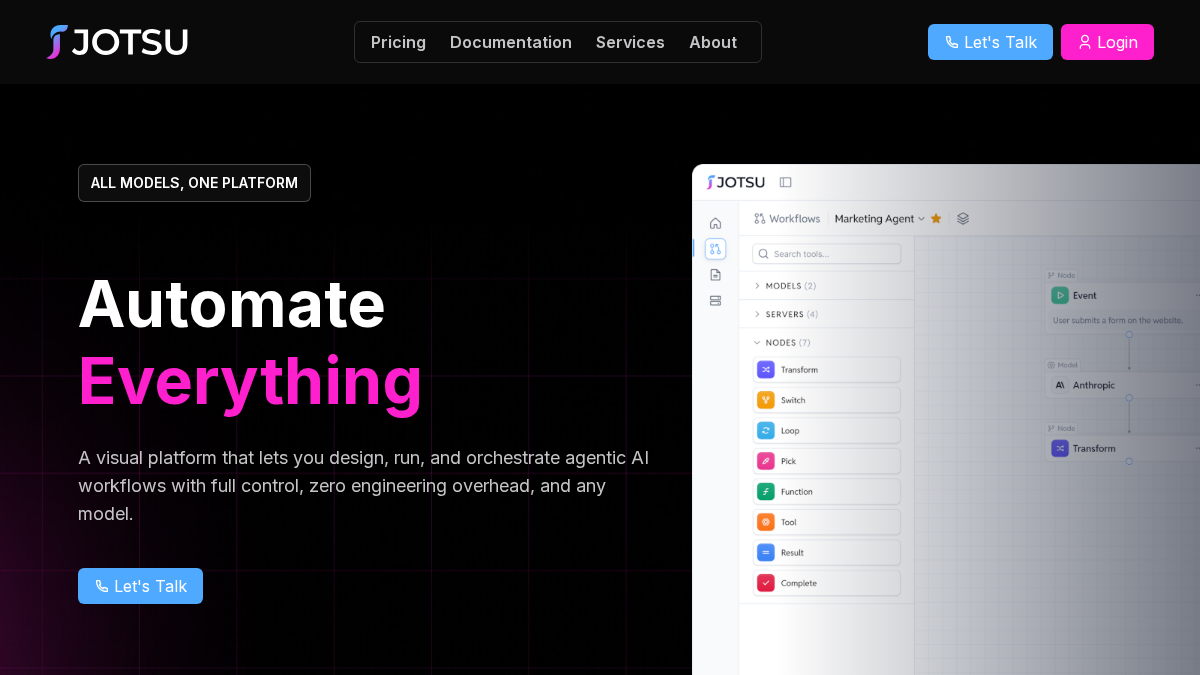Click into the Search tools field
Screen dimensions: 1200x675
click(x=827, y=254)
